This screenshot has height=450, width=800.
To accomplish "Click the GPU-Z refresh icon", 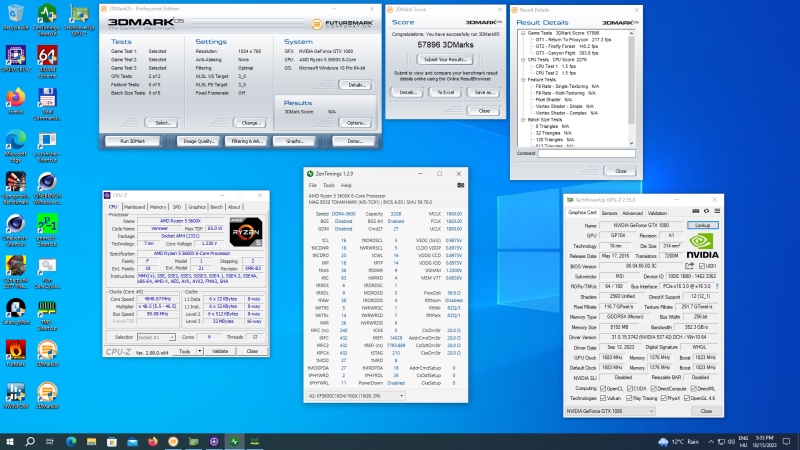I will (706, 211).
